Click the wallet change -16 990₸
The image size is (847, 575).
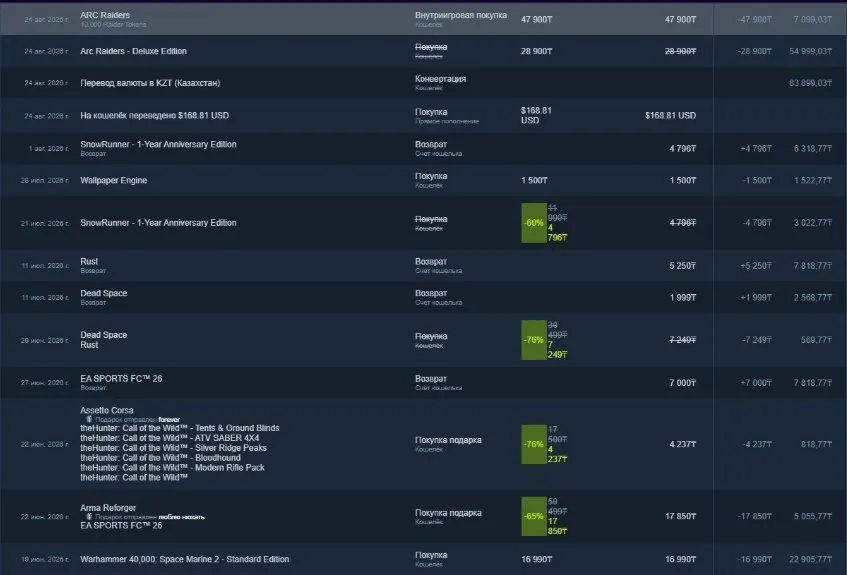coord(754,559)
